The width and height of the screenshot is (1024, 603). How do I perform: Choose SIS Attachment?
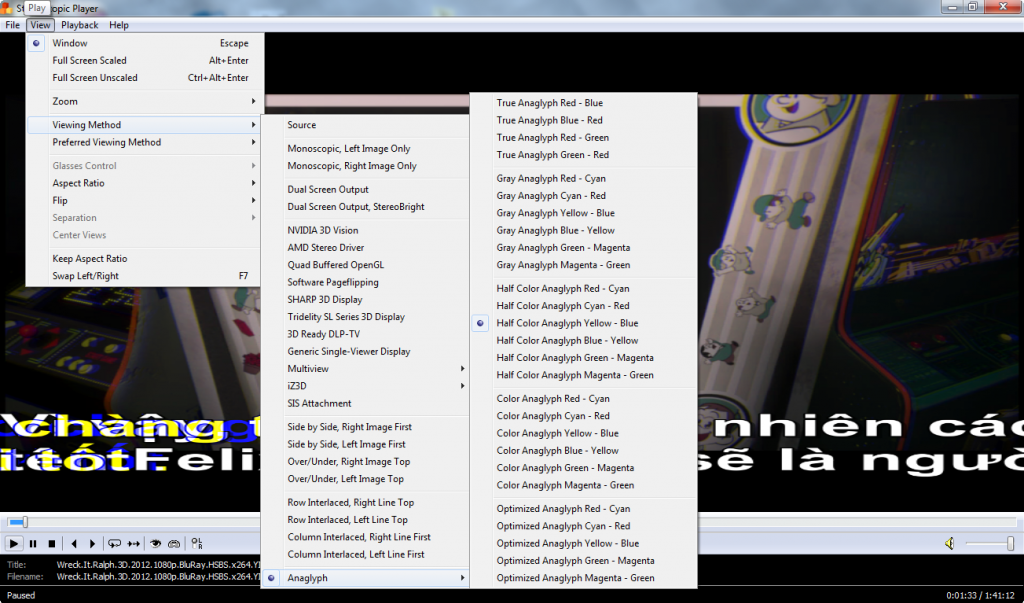click(365, 403)
